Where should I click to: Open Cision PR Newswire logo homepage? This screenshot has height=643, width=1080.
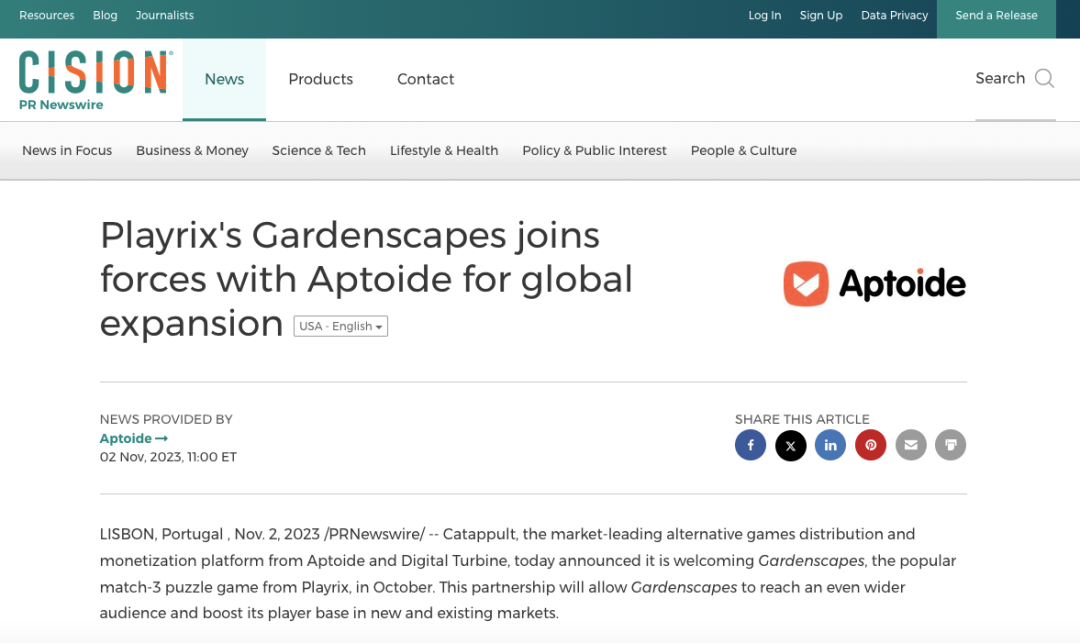(95, 80)
